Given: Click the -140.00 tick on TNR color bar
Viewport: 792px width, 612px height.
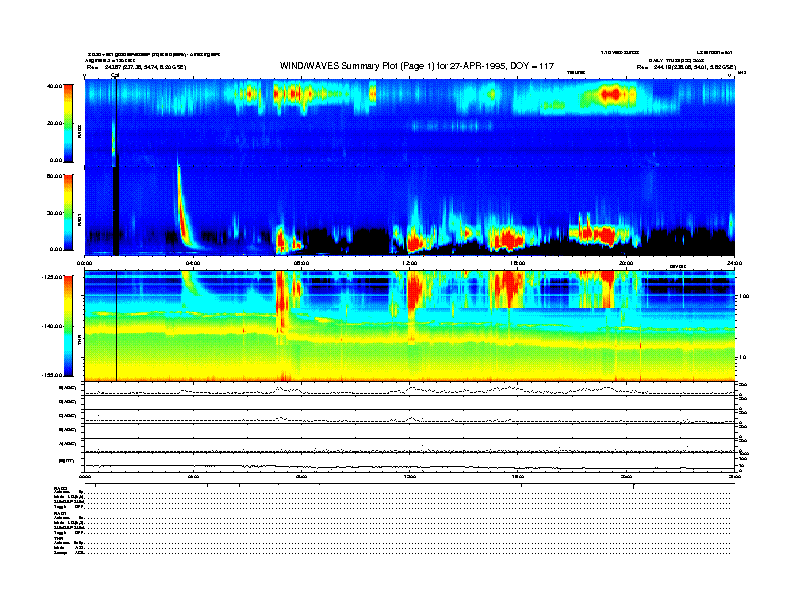Looking at the screenshot, I should (x=52, y=326).
